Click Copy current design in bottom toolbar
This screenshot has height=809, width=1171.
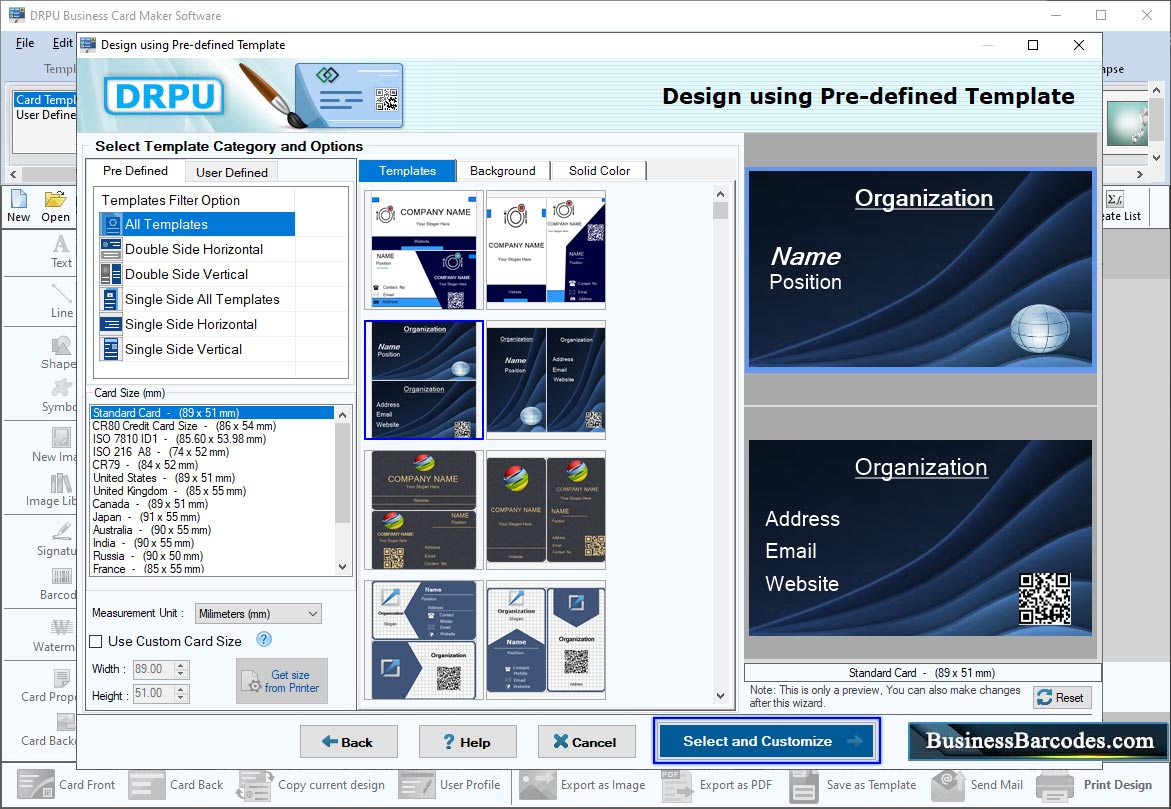(311, 784)
